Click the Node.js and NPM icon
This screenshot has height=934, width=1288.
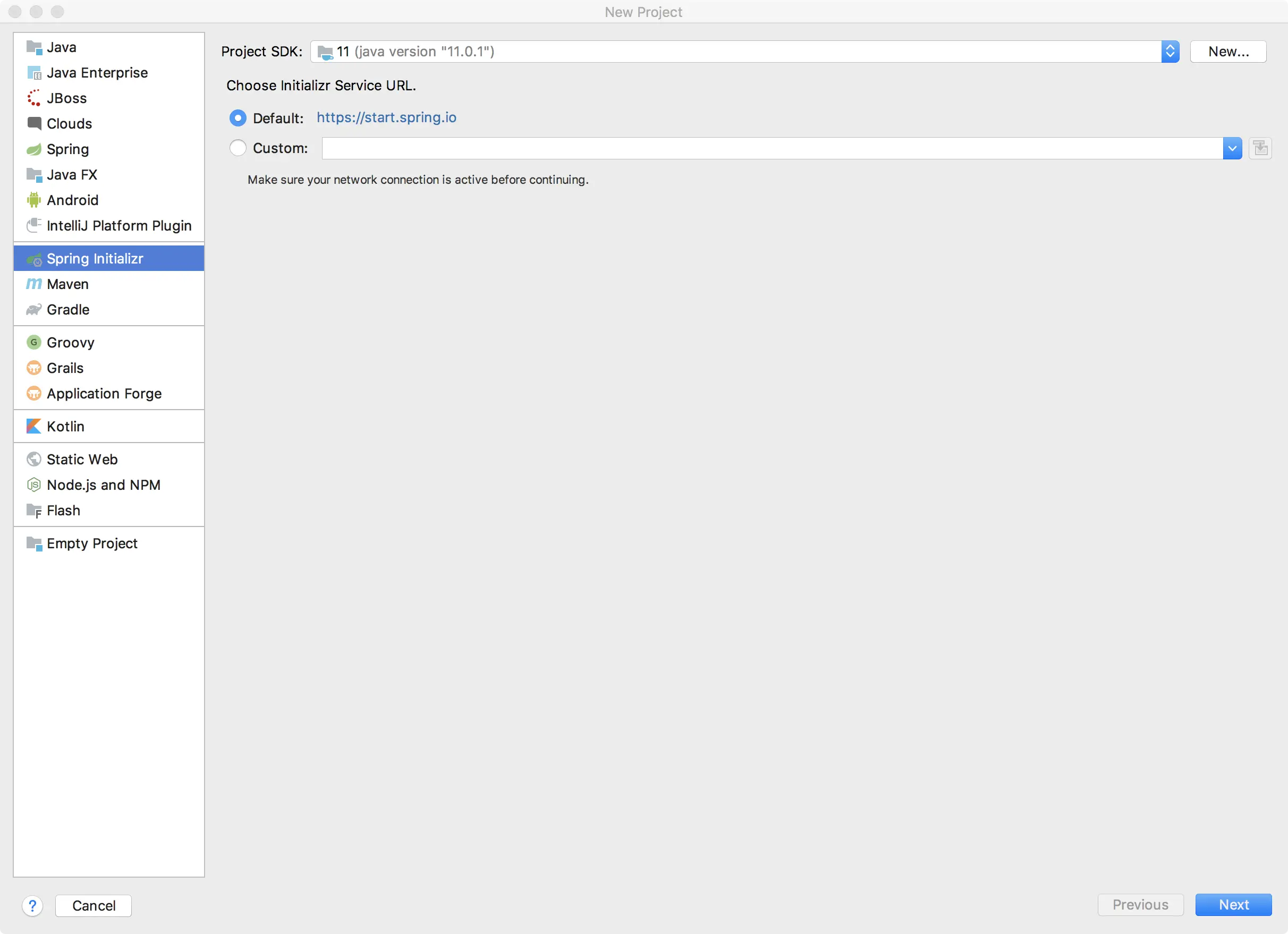coord(34,485)
